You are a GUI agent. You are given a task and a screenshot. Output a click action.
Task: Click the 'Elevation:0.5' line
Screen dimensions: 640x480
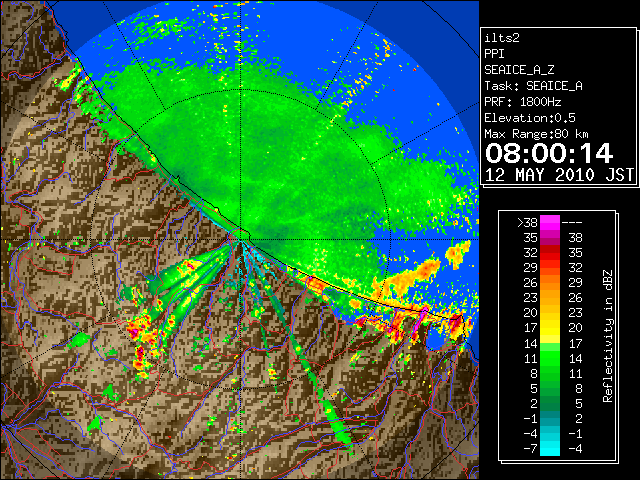coord(530,118)
